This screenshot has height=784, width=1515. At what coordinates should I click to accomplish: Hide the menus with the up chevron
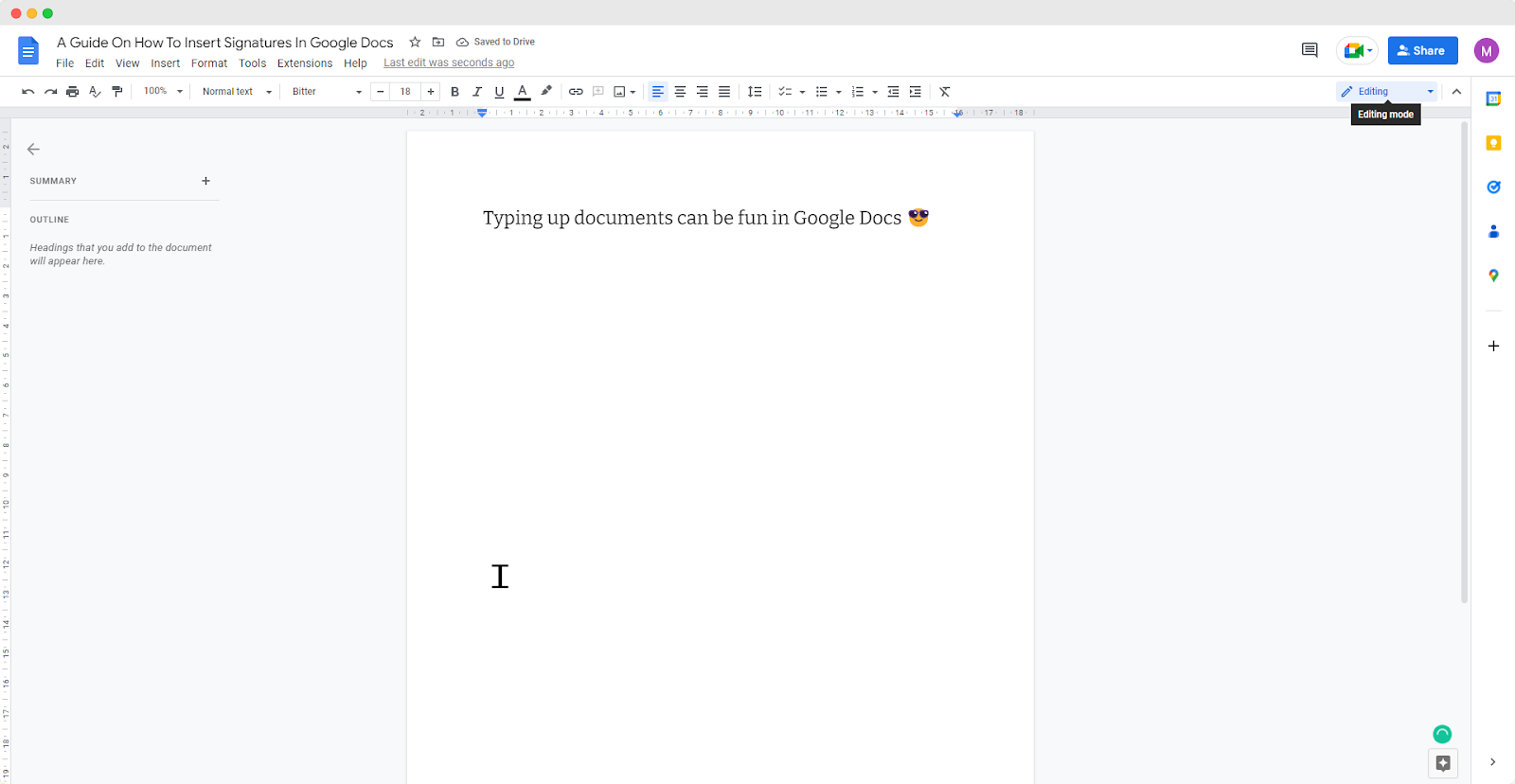[1456, 92]
